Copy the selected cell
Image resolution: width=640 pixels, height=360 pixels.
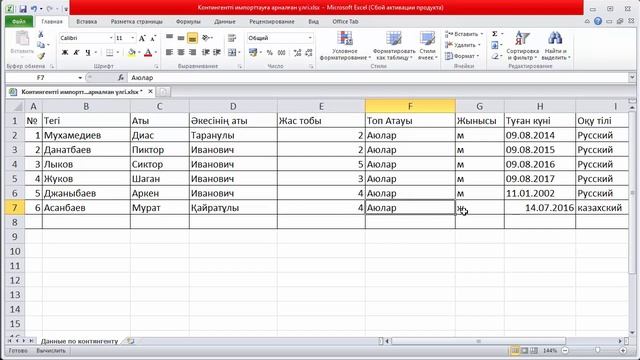coord(41,45)
